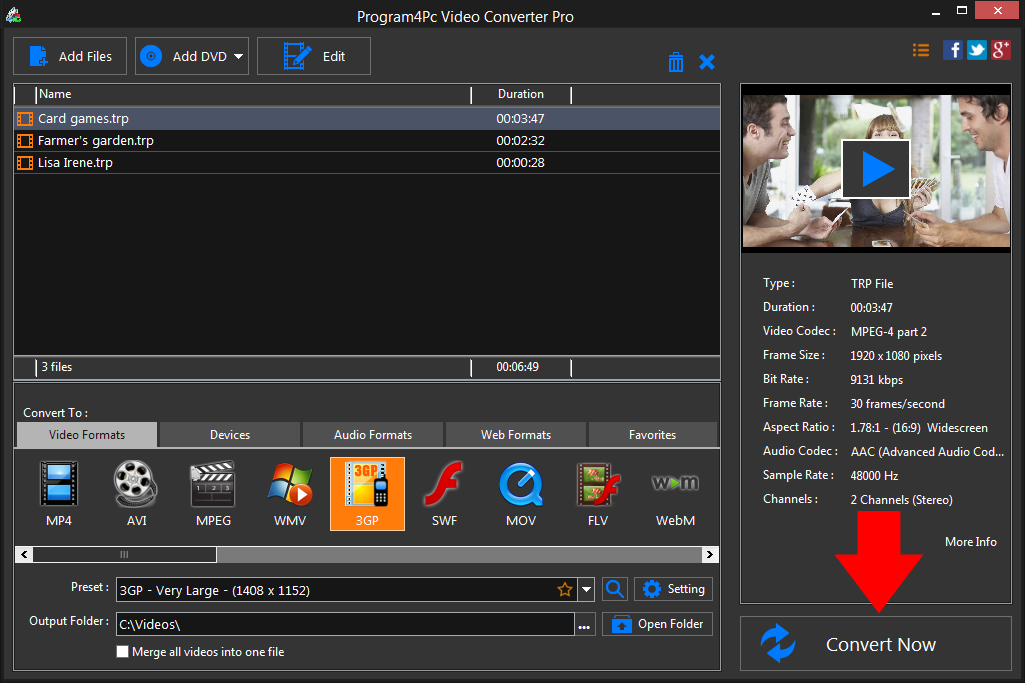Open the Audio Formats tab
Screen dimensions: 1025x683
(x=372, y=434)
